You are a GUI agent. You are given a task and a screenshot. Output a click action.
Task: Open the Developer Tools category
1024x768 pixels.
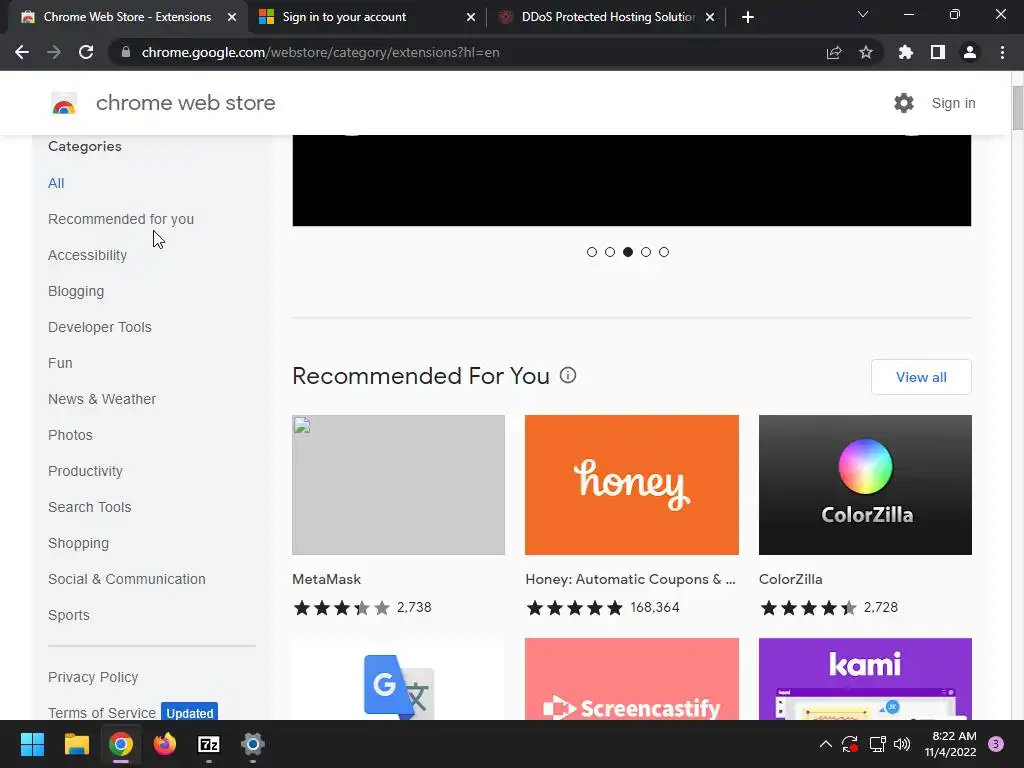[x=100, y=327]
